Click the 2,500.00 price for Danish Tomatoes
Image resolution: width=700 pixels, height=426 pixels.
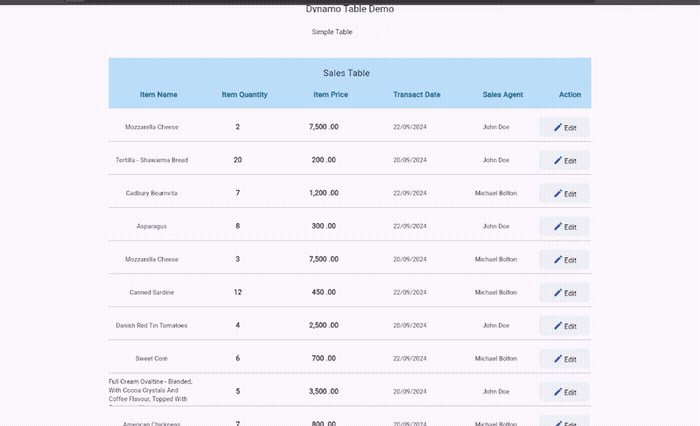[324, 325]
